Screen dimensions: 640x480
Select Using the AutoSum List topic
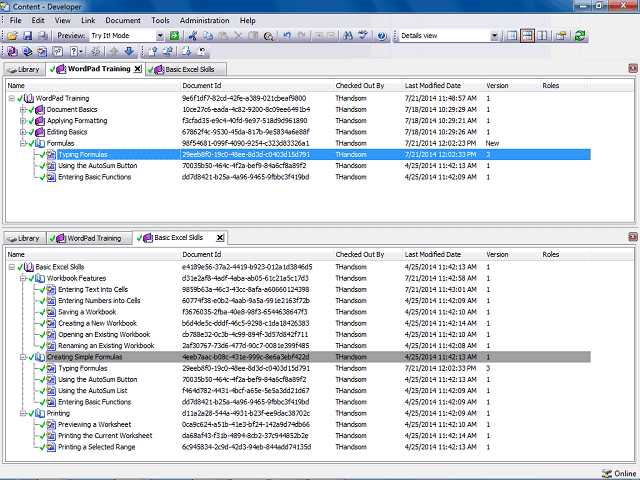click(x=93, y=391)
